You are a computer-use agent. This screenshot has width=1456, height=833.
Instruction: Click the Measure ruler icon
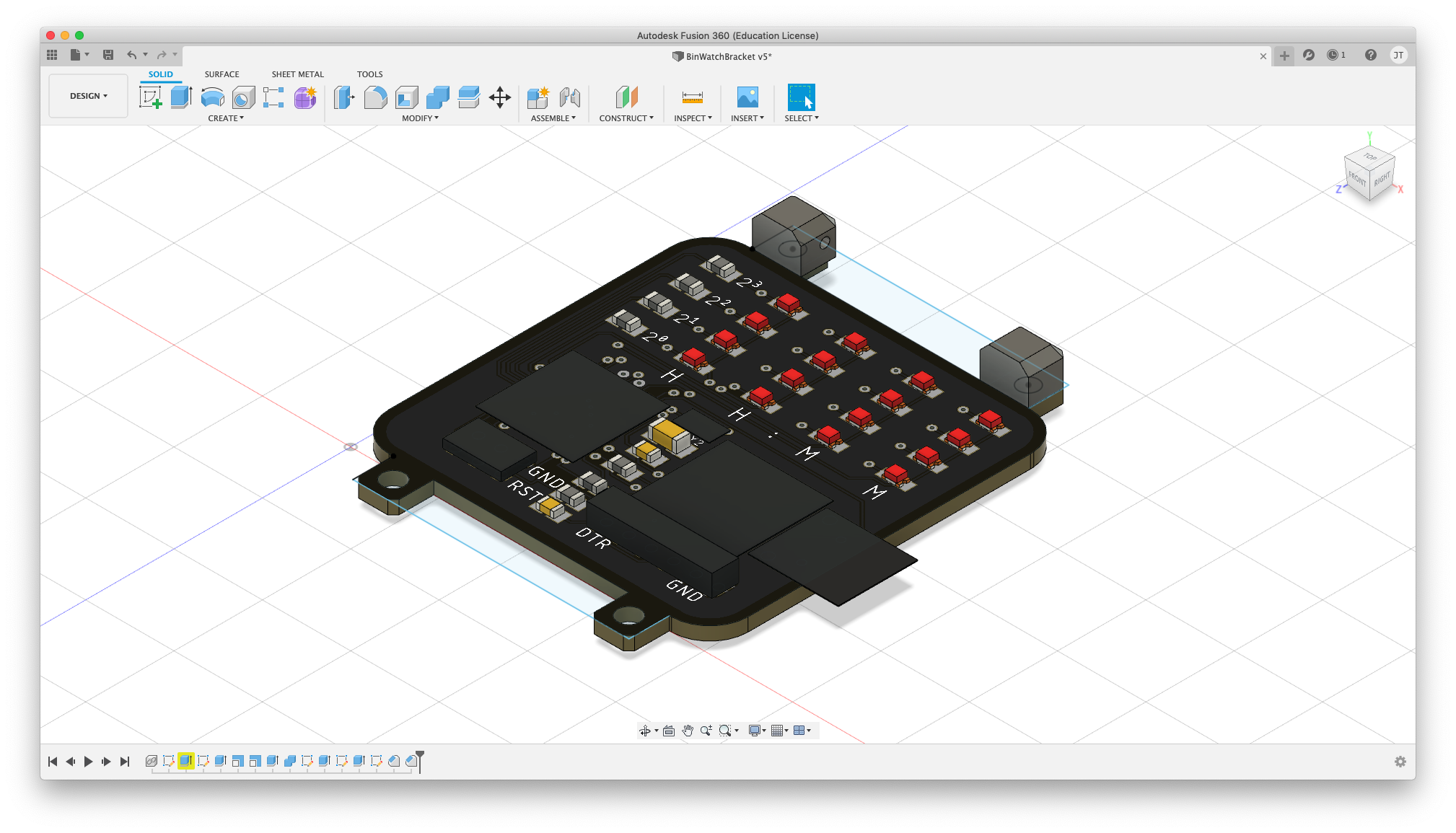pyautogui.click(x=693, y=97)
